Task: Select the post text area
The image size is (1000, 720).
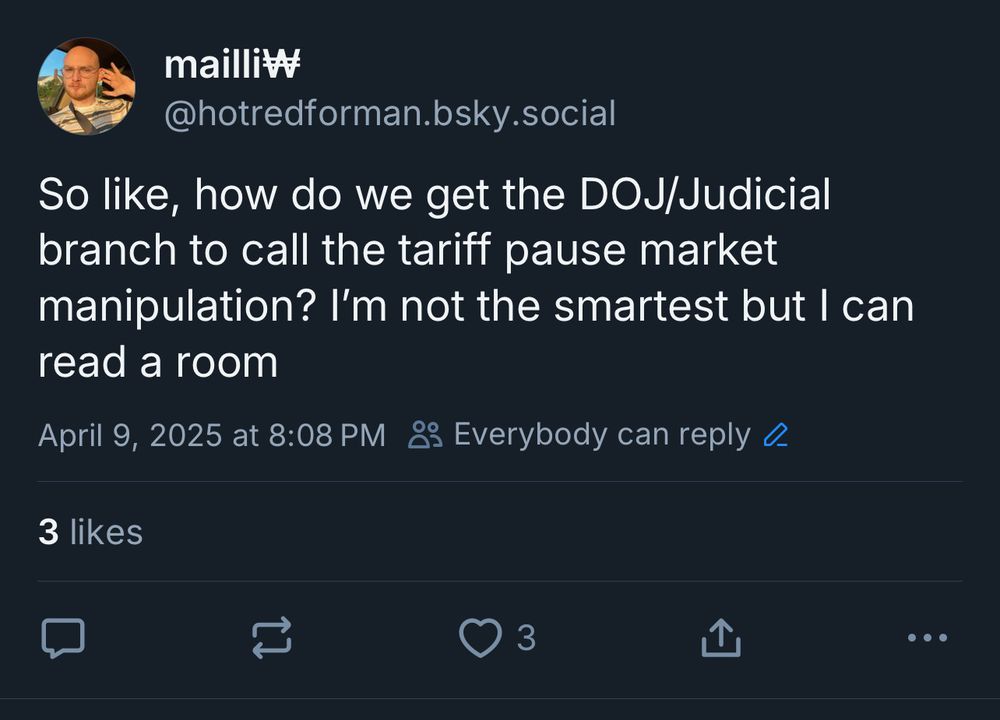Action: point(470,277)
